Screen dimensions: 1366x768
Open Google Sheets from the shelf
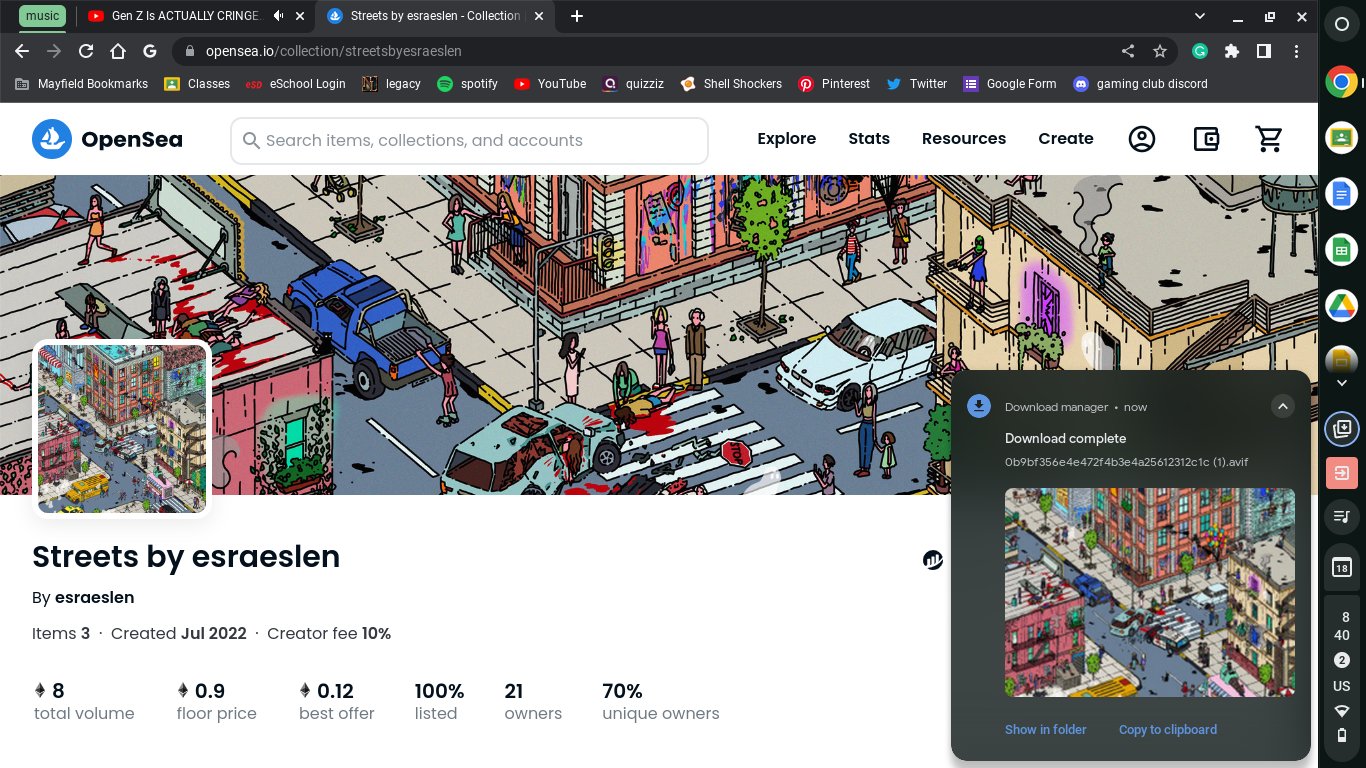tap(1341, 250)
